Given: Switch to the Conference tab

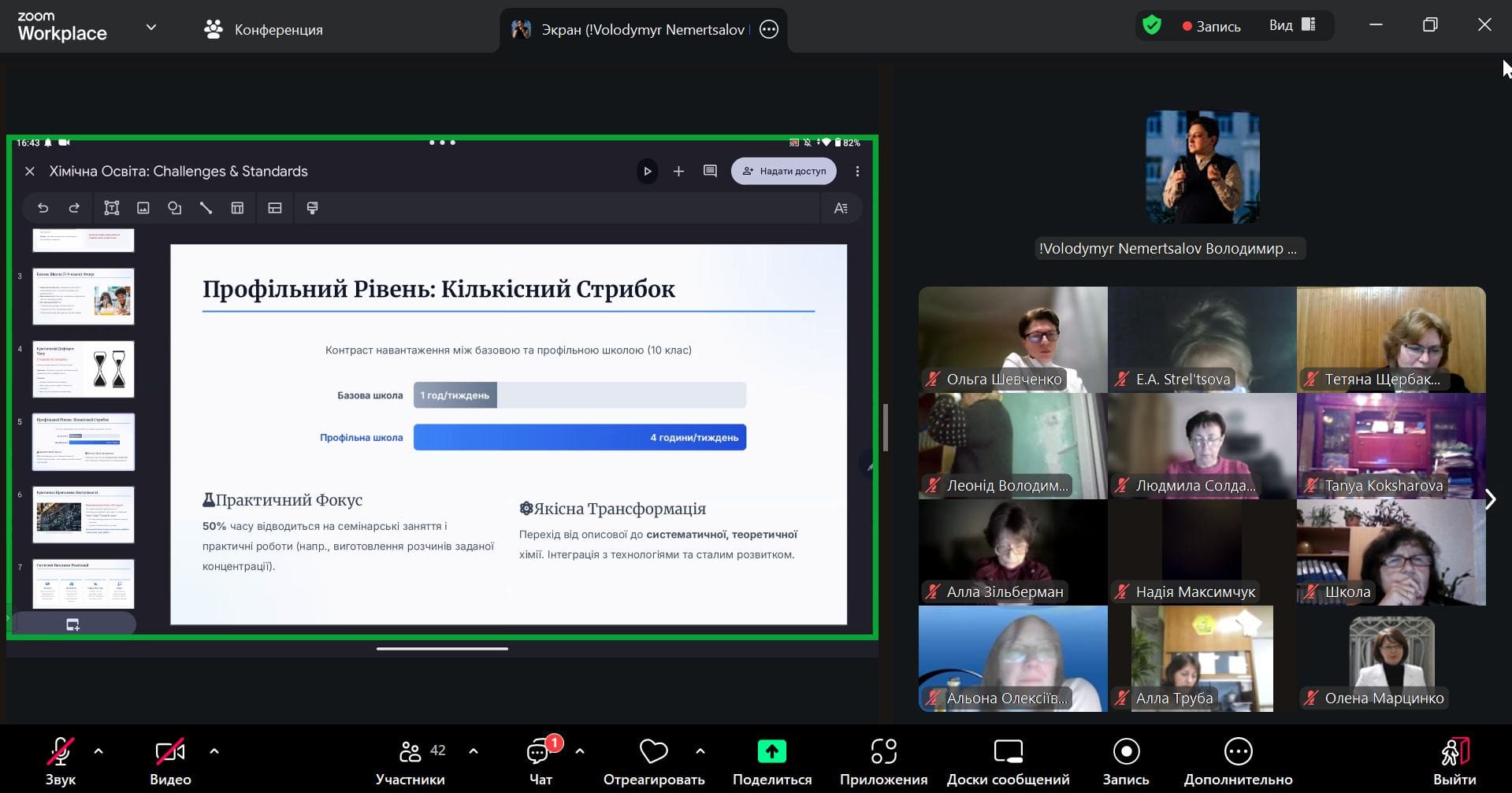Looking at the screenshot, I should point(264,30).
